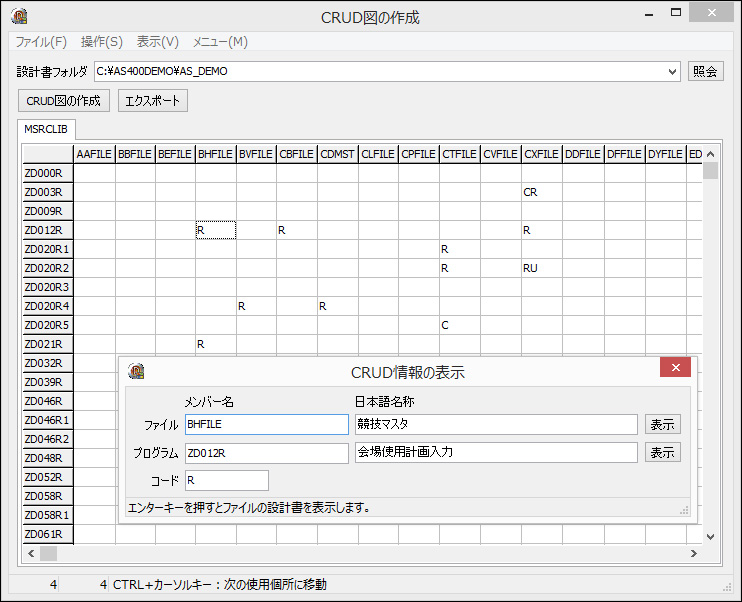
Task: Click the horizontal scrollbar left arrow
Action: (31, 553)
